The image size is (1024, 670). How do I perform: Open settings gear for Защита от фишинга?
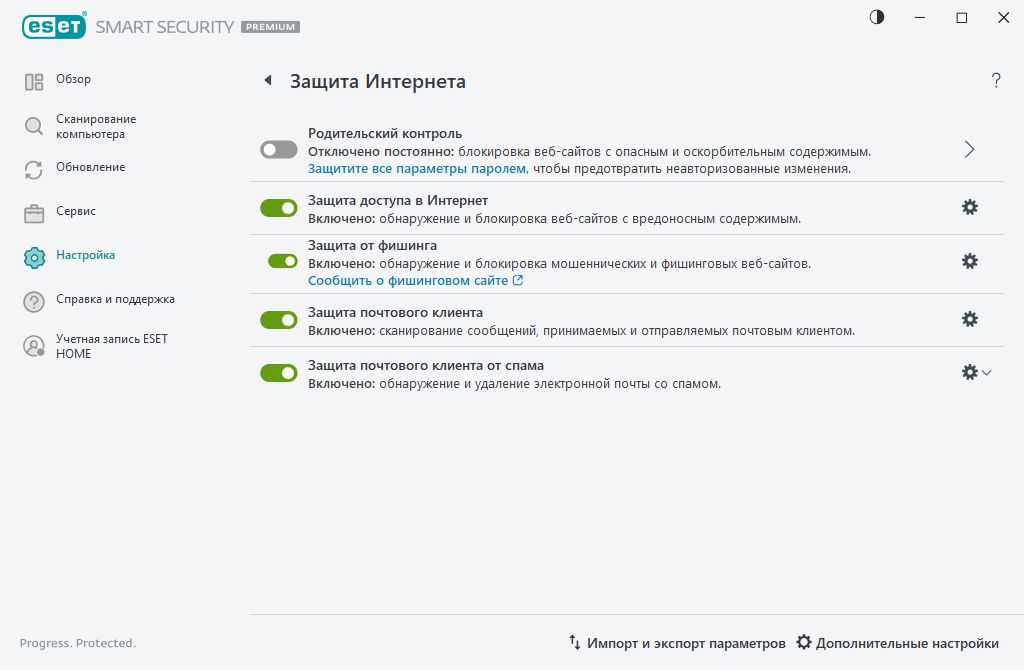tap(969, 261)
